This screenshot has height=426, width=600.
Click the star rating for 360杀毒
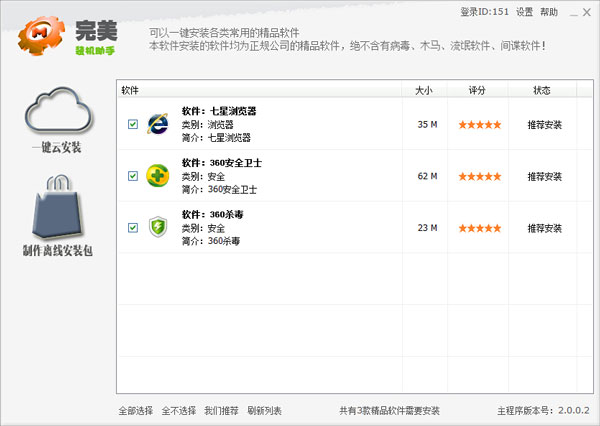[479, 228]
